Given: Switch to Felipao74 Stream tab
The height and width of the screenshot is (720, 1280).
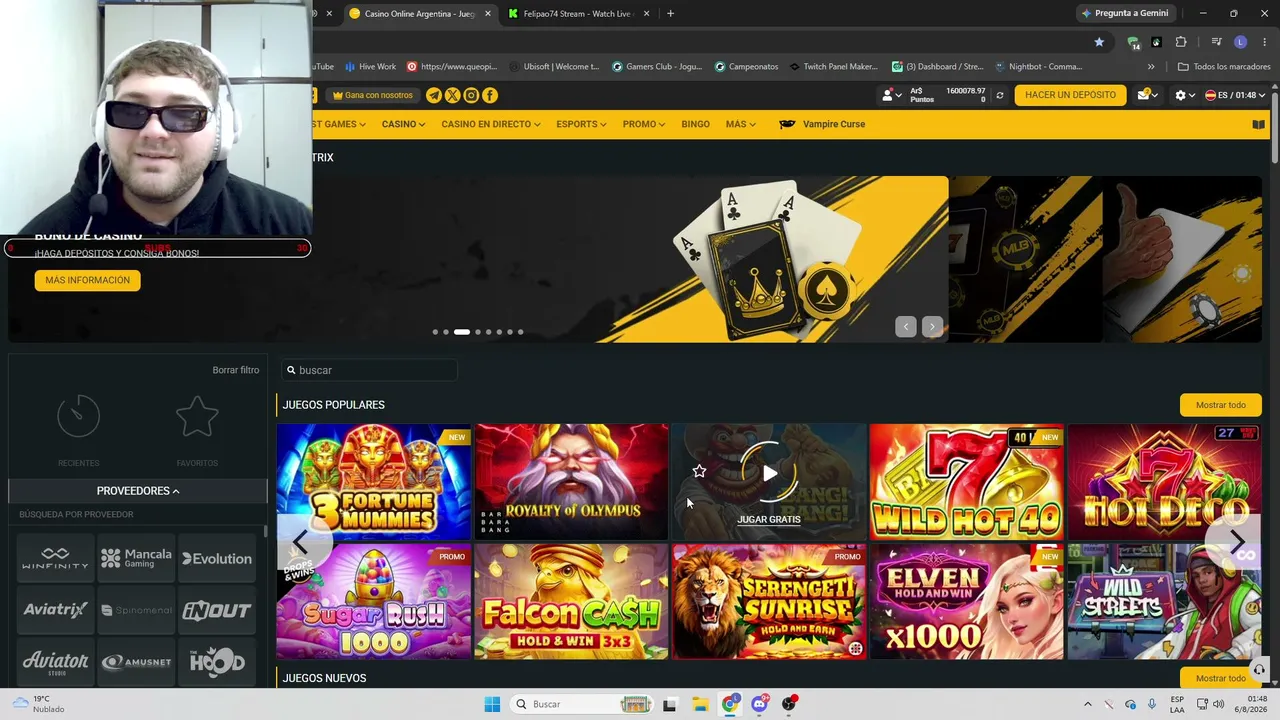Looking at the screenshot, I should (578, 14).
